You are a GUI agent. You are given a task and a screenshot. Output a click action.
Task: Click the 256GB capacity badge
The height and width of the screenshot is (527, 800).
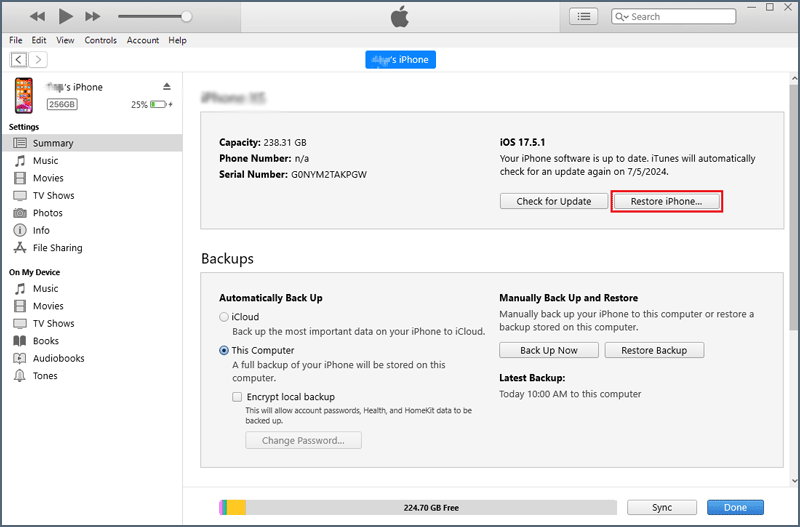coord(62,104)
